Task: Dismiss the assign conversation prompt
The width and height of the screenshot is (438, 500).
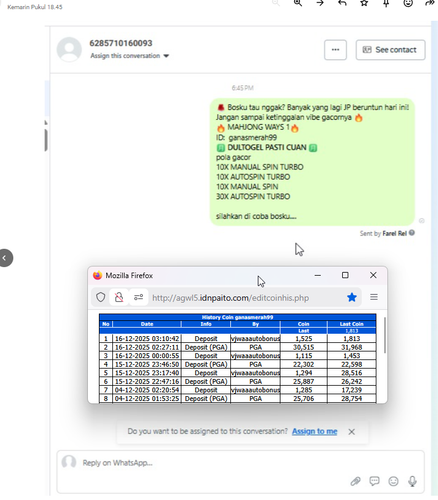Action: click(x=351, y=432)
